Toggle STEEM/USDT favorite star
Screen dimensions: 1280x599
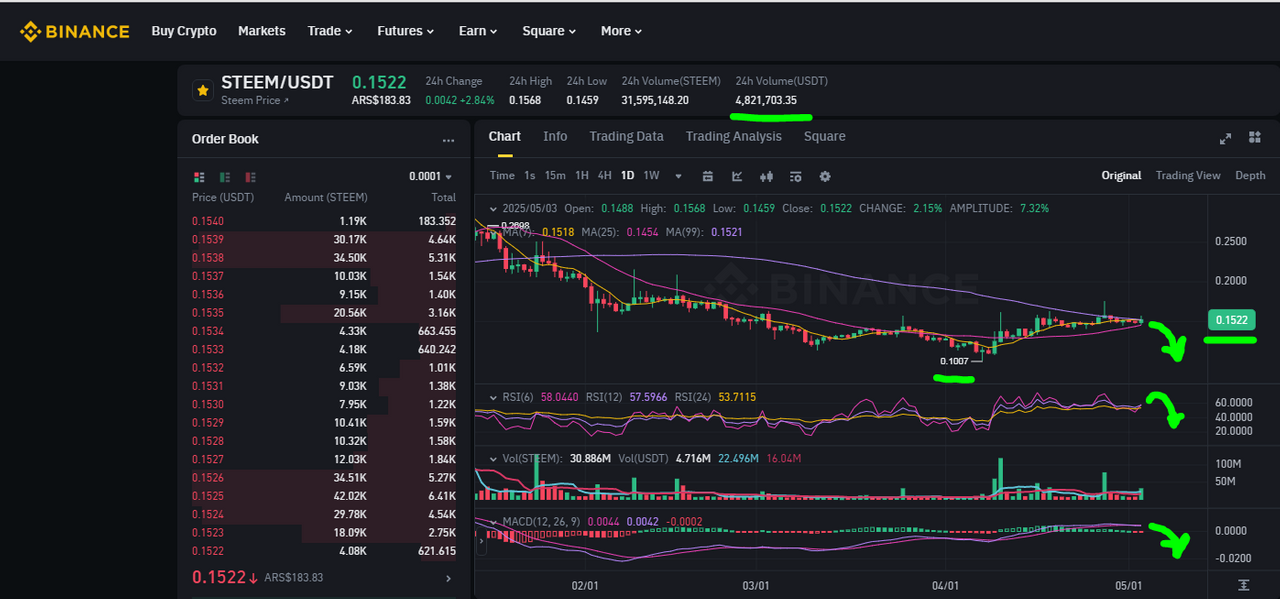coord(203,90)
